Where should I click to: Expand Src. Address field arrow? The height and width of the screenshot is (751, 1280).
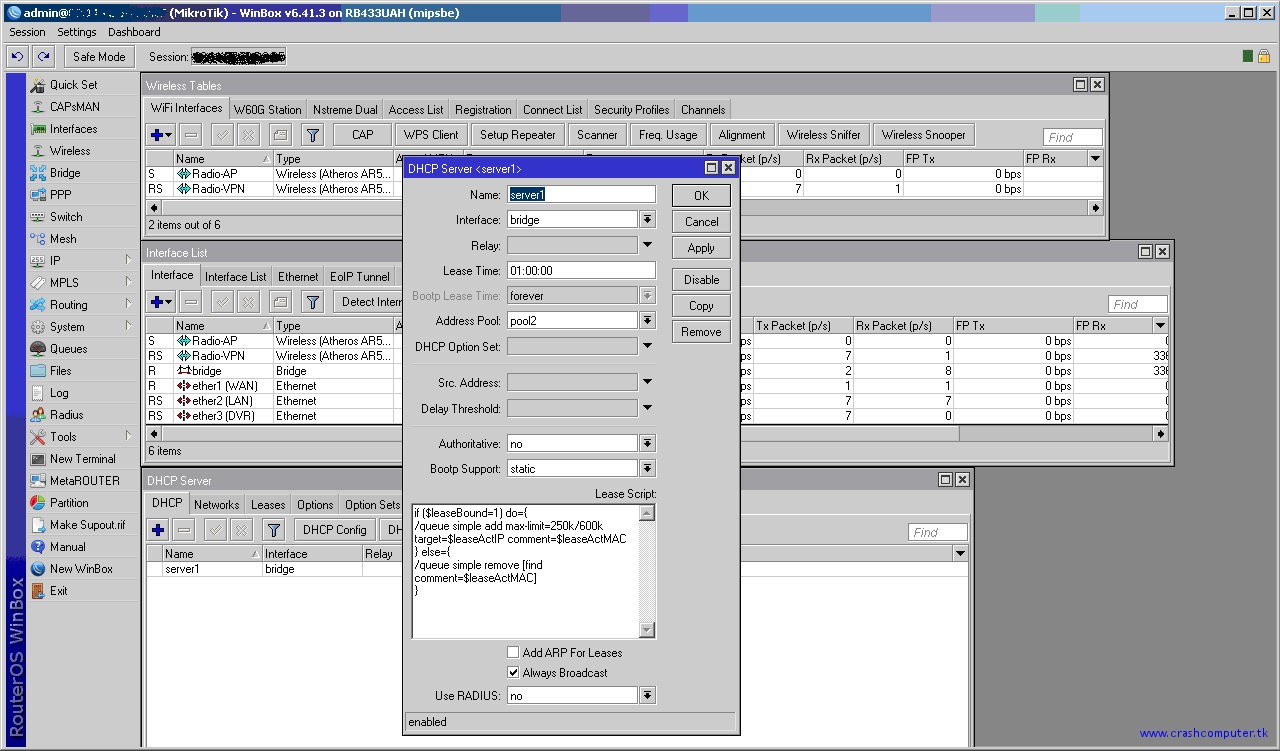click(x=648, y=382)
